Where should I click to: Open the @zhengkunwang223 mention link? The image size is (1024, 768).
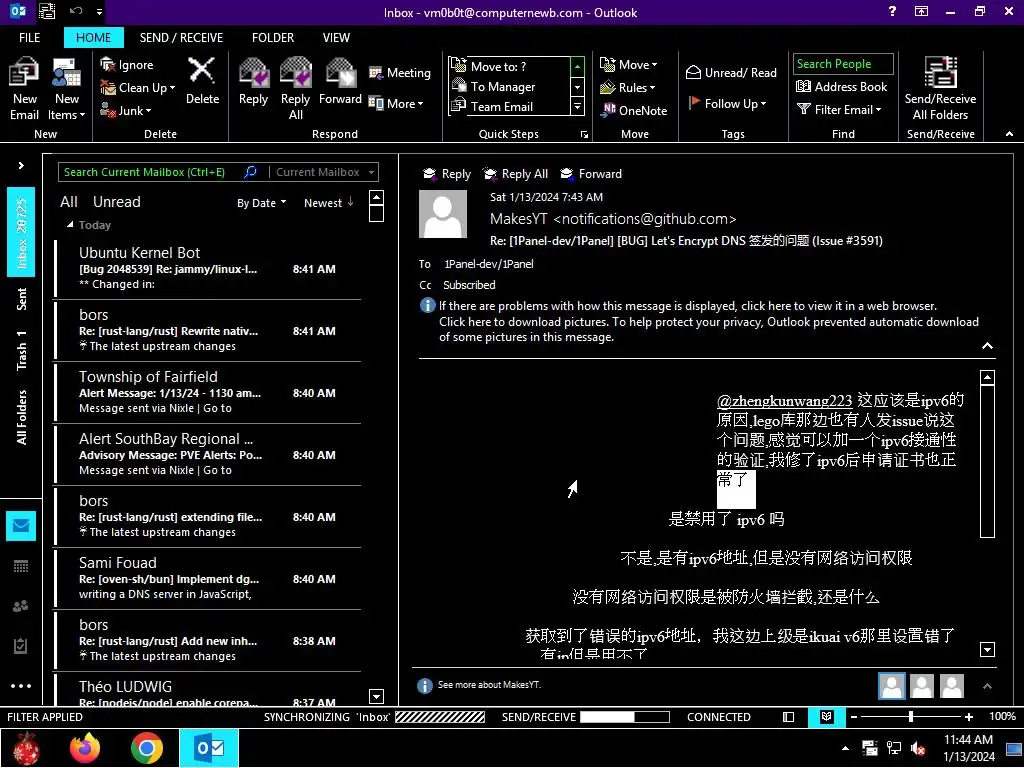point(784,400)
